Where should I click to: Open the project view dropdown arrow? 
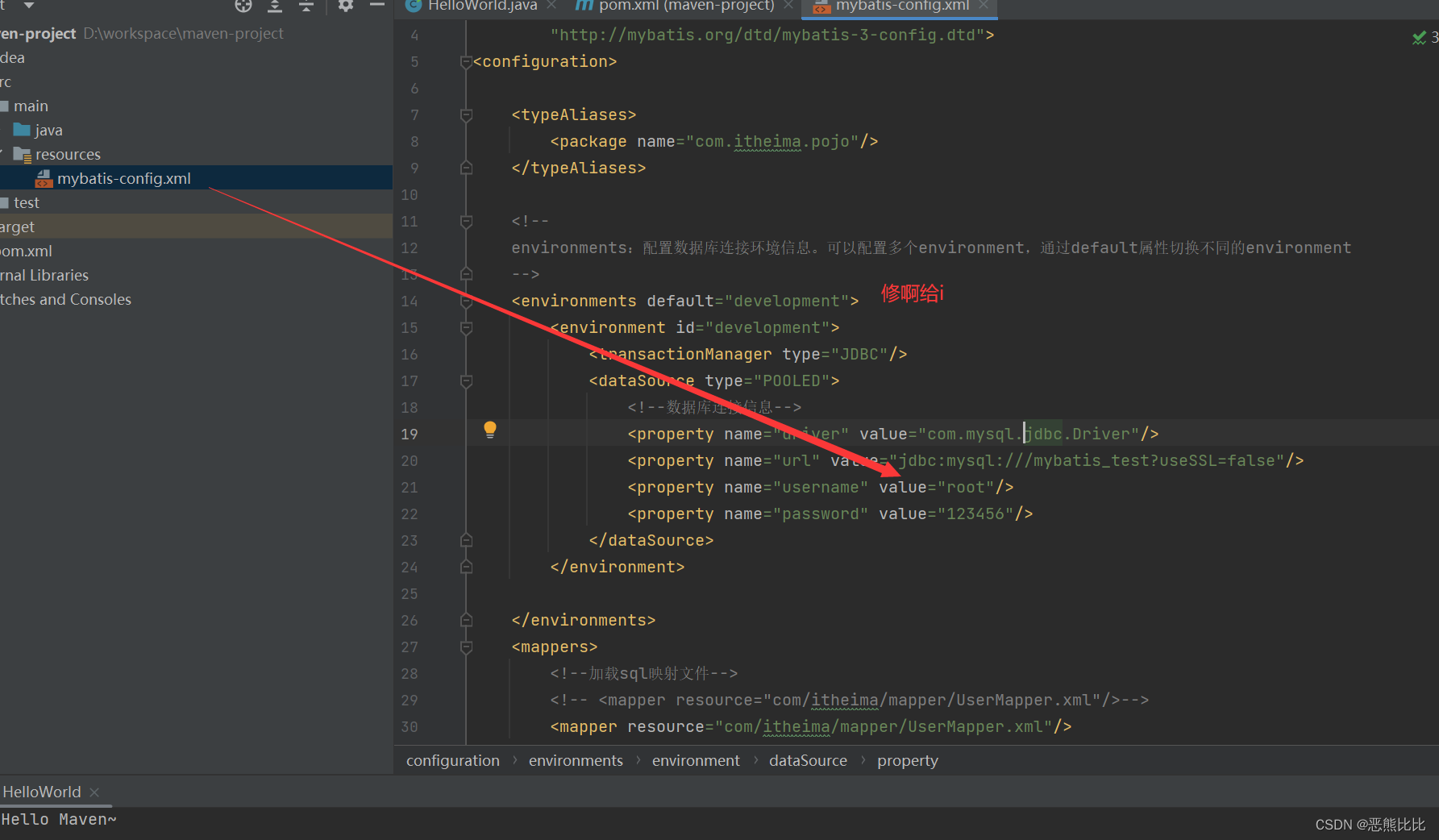(x=29, y=5)
